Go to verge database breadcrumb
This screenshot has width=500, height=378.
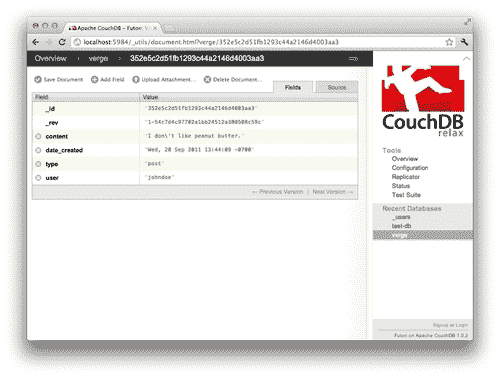98,59
